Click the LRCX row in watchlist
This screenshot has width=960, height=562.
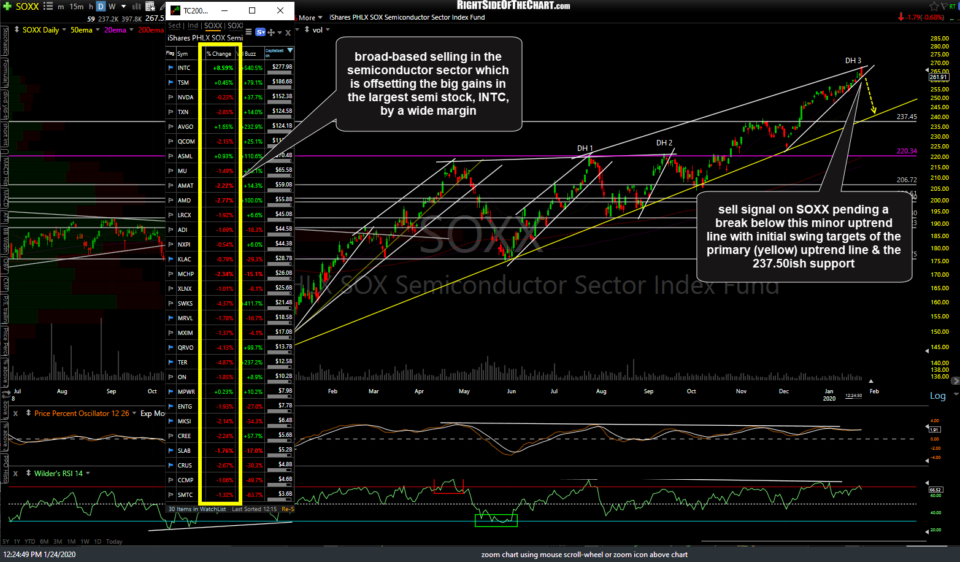[x=230, y=215]
